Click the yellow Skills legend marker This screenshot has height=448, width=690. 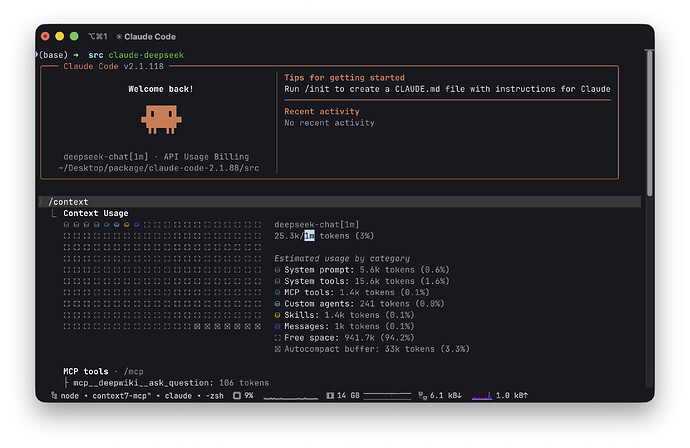click(x=277, y=315)
